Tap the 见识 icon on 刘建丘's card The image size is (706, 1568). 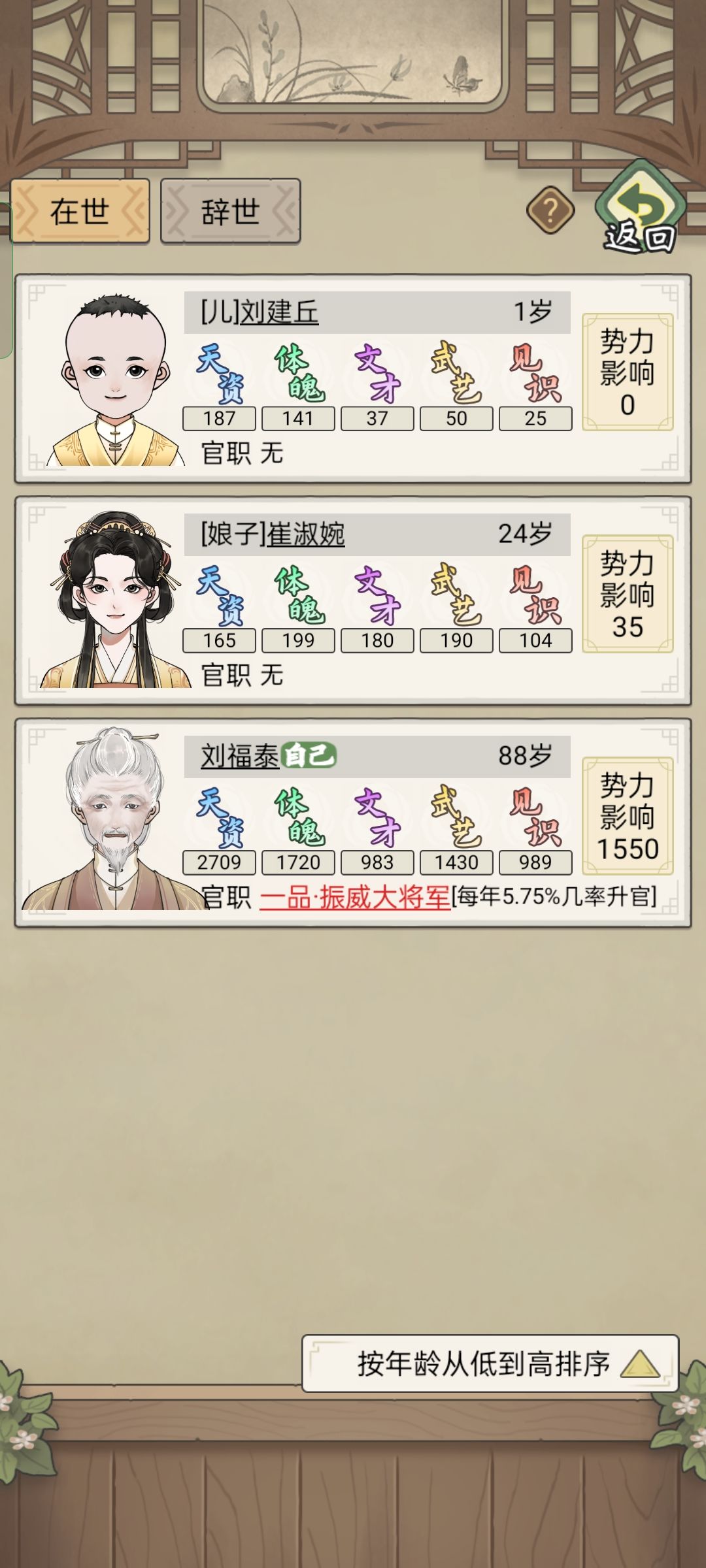click(x=535, y=374)
